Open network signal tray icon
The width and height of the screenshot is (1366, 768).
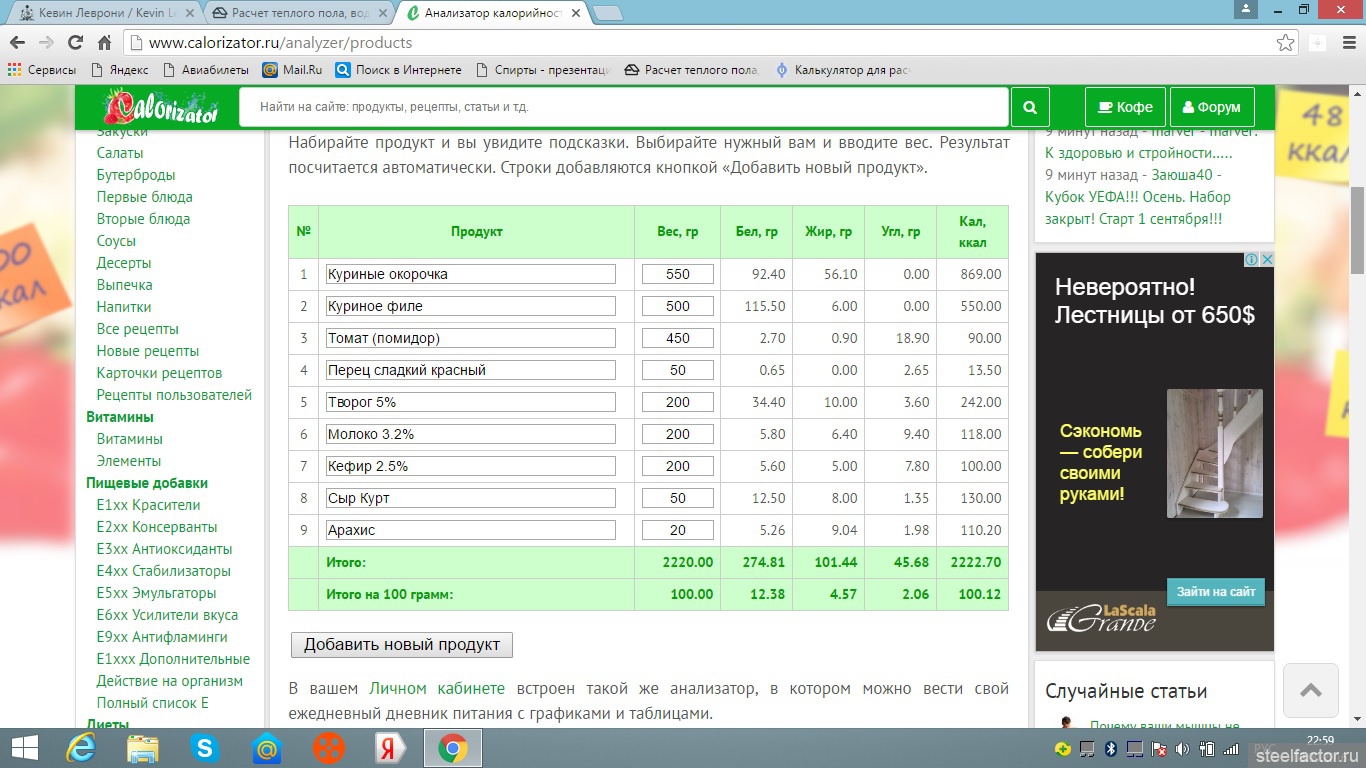click(x=1231, y=748)
